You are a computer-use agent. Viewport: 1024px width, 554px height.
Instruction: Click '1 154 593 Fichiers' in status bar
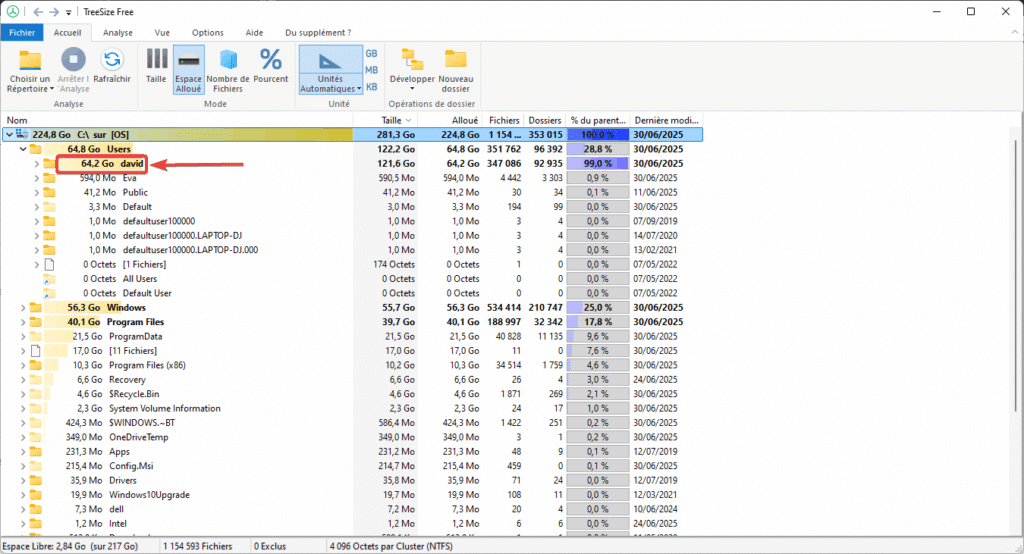pyautogui.click(x=198, y=546)
